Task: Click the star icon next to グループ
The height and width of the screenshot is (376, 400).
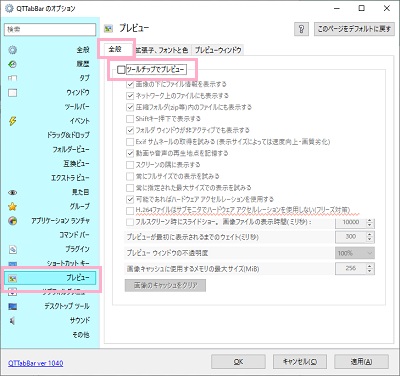Action: (12, 207)
